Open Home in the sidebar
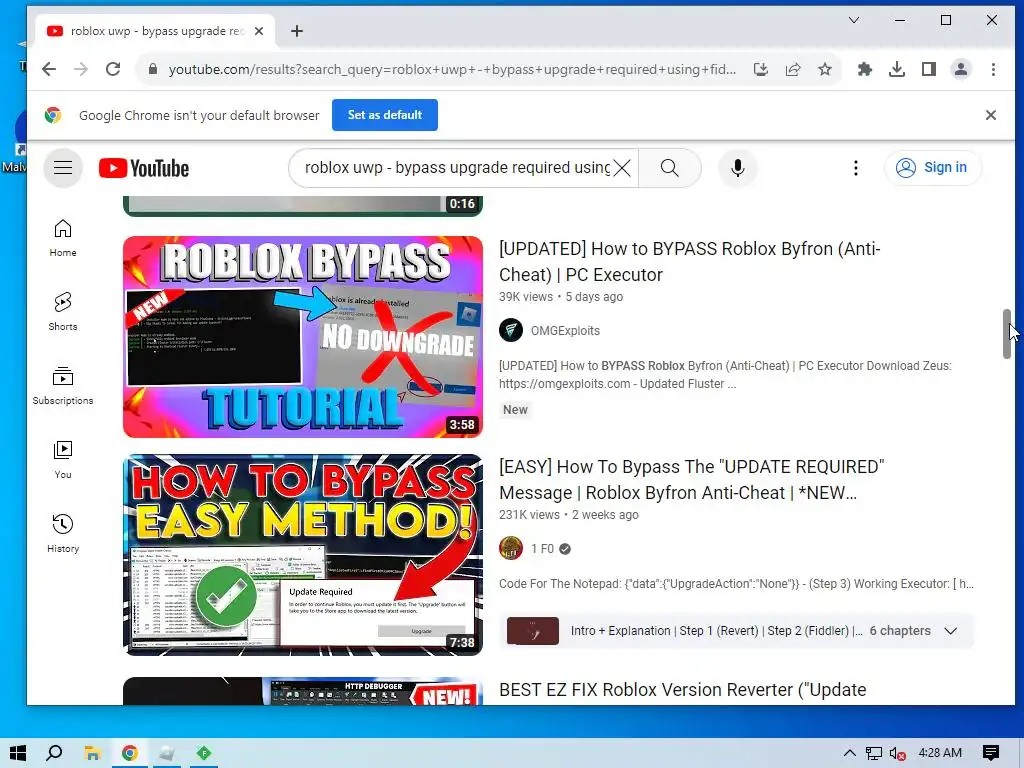This screenshot has width=1024, height=768. 63,238
